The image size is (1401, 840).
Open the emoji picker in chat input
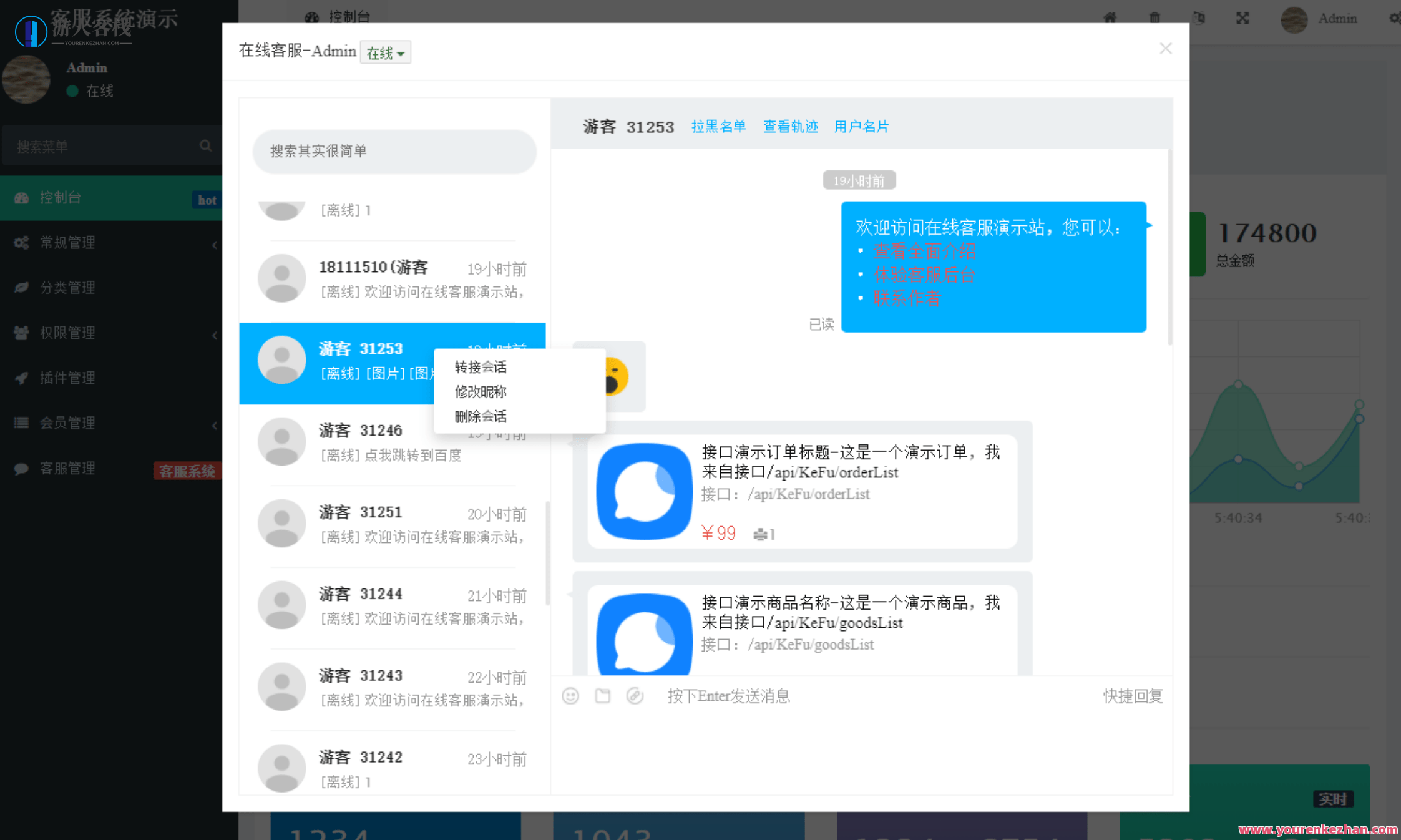(570, 696)
